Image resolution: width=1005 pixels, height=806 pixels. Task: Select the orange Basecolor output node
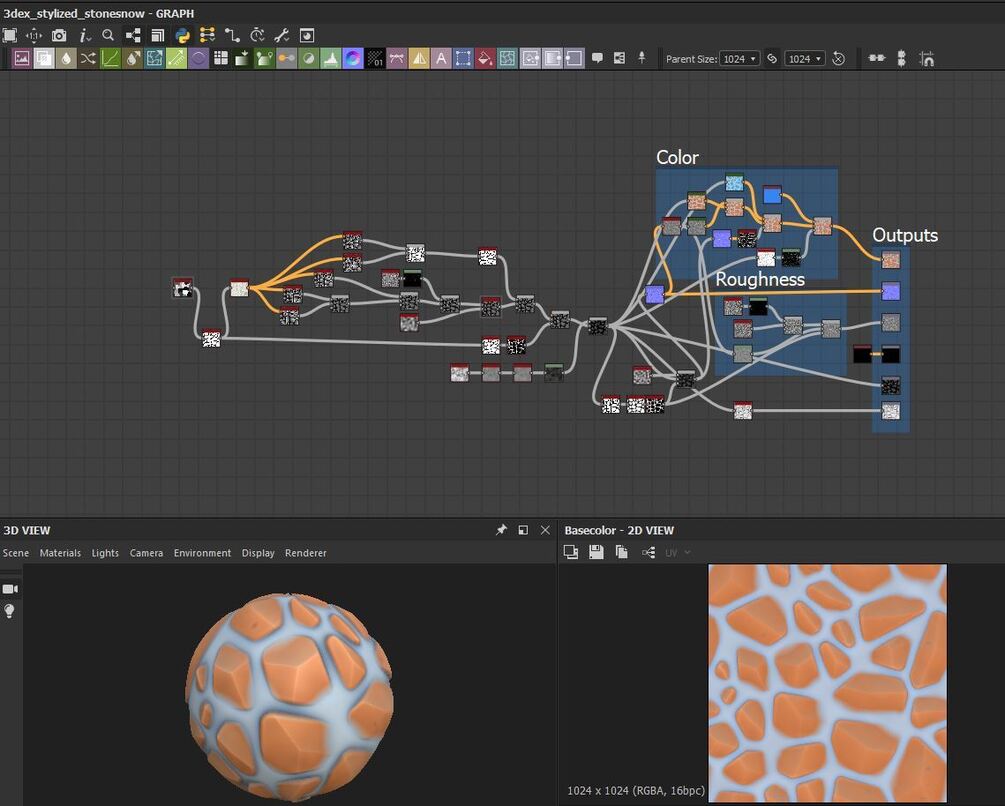click(x=890, y=260)
